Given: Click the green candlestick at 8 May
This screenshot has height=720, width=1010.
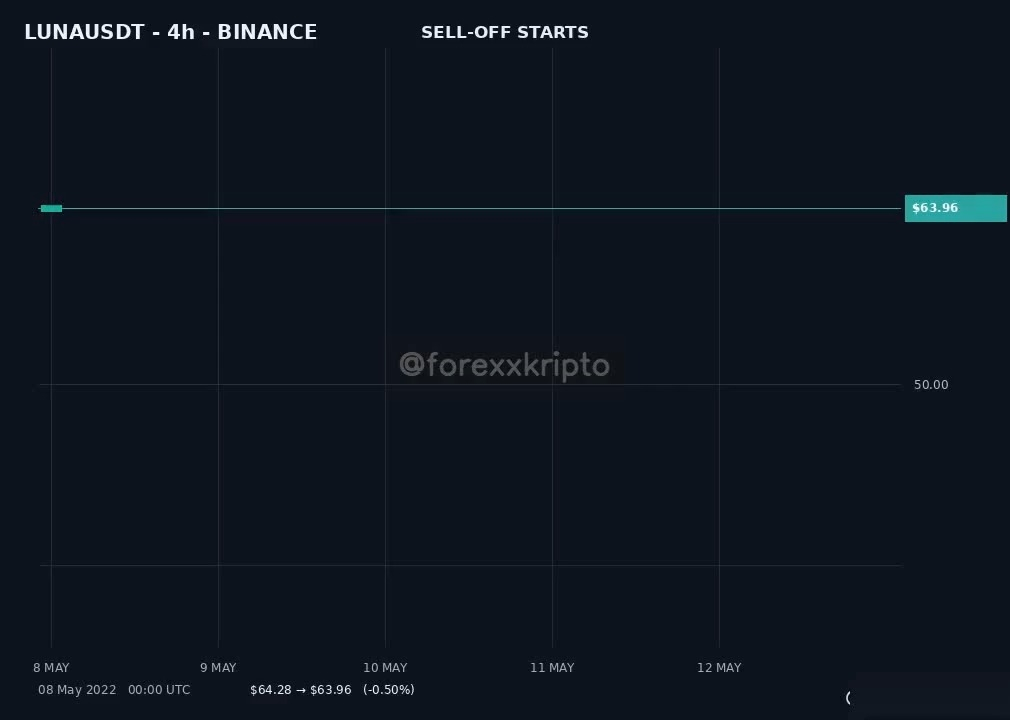Looking at the screenshot, I should (x=51, y=208).
